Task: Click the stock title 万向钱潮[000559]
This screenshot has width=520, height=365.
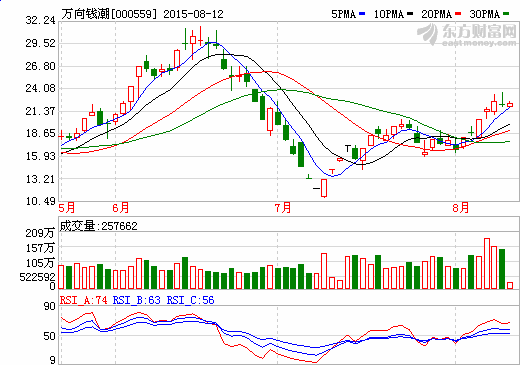Action: tap(109, 14)
